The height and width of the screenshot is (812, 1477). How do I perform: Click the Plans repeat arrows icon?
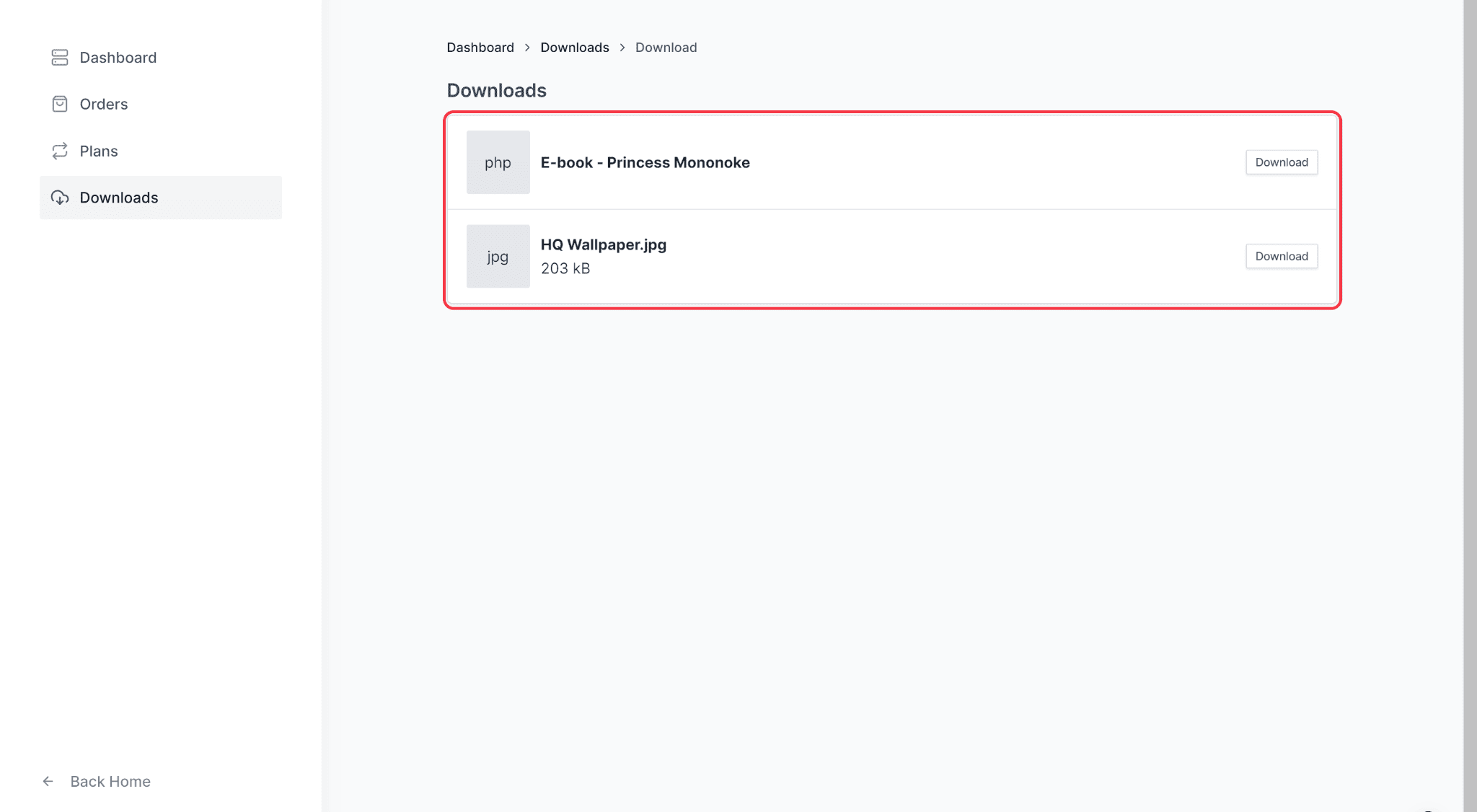click(60, 151)
